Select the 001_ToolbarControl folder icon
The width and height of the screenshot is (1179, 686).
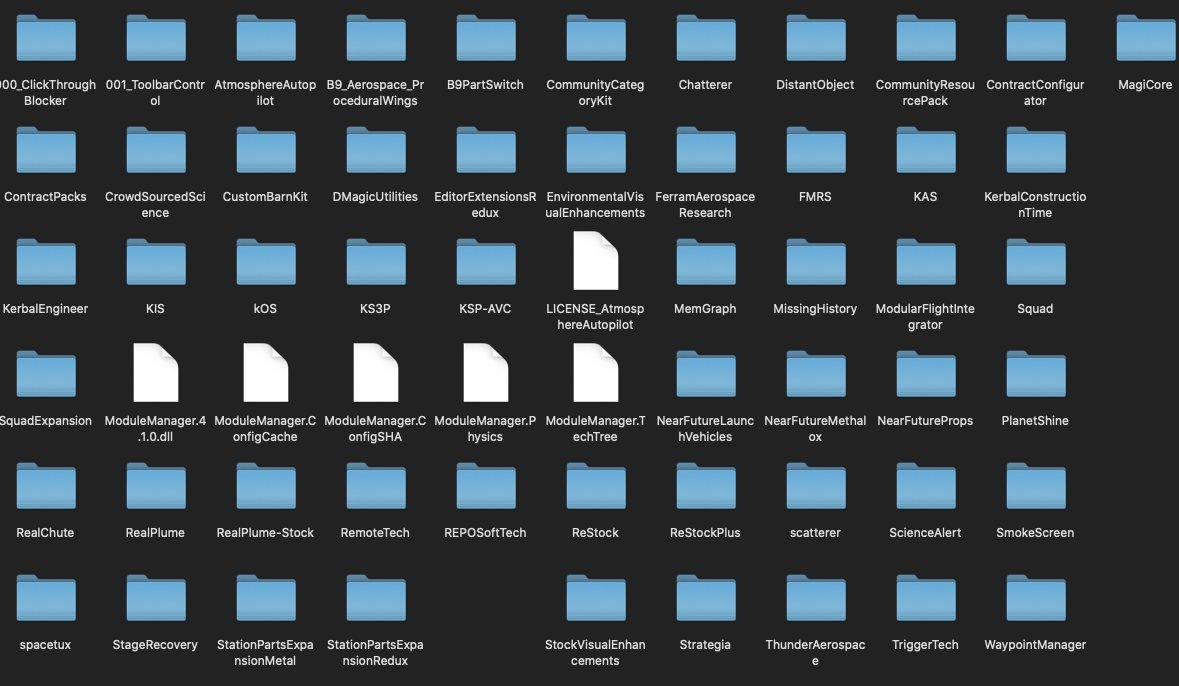coord(156,38)
